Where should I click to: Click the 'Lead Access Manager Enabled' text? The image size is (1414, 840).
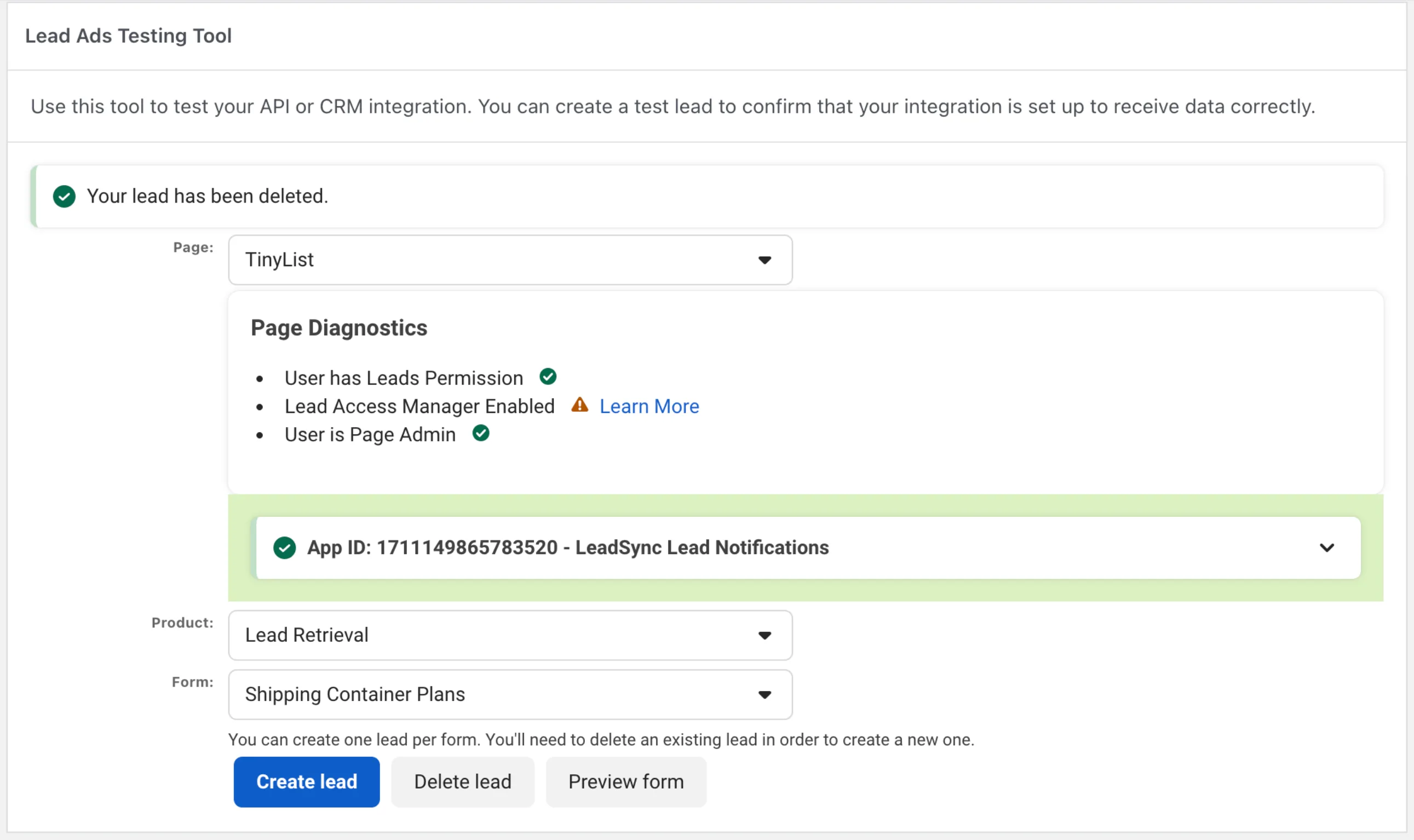(x=419, y=406)
